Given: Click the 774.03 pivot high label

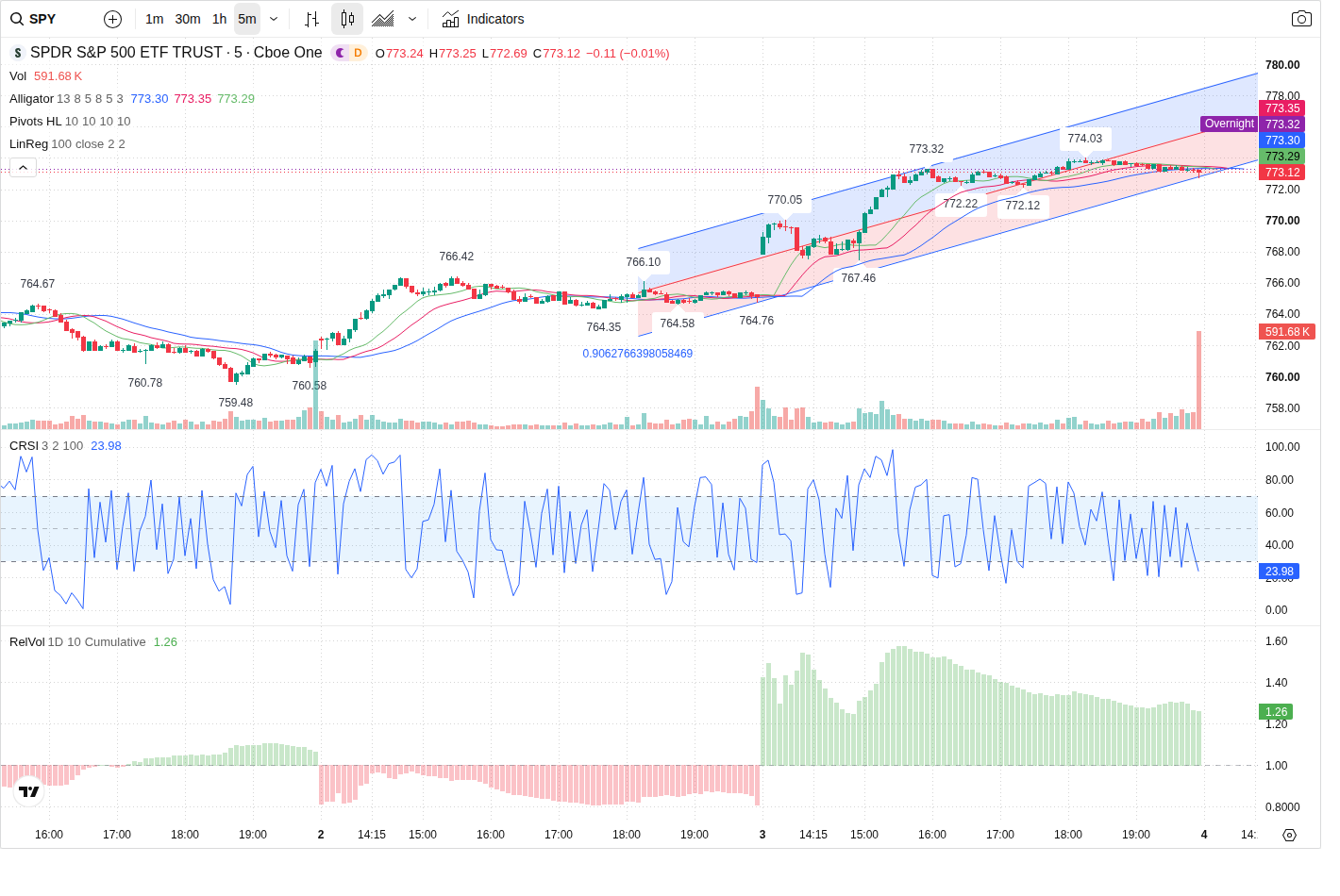Looking at the screenshot, I should pyautogui.click(x=1084, y=139).
